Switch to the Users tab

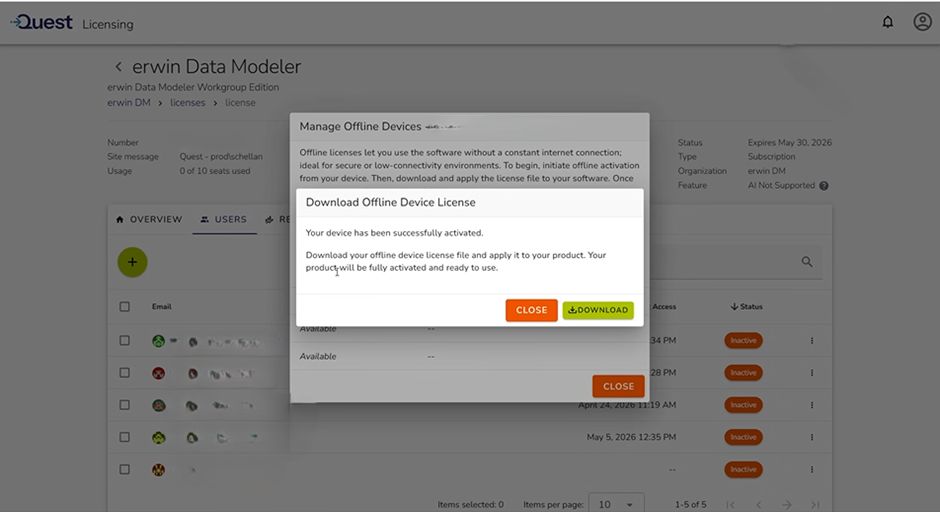coord(224,219)
